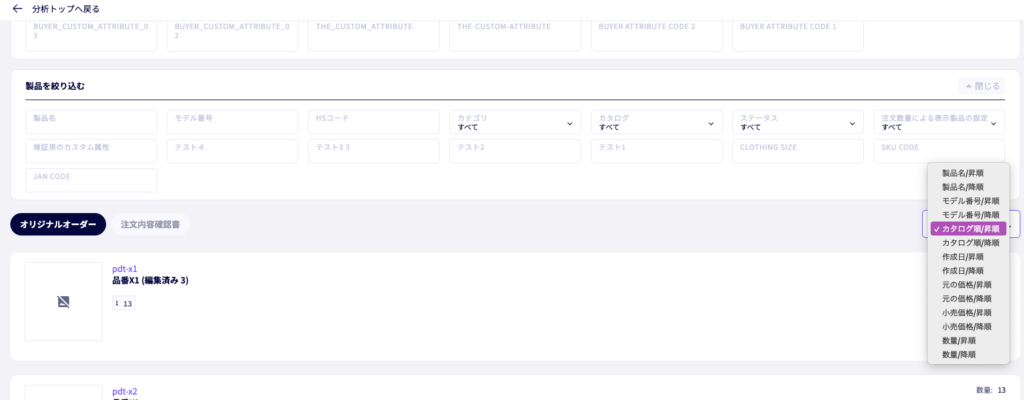
Task: Open product link pdt-x1
Action: pyautogui.click(x=125, y=269)
